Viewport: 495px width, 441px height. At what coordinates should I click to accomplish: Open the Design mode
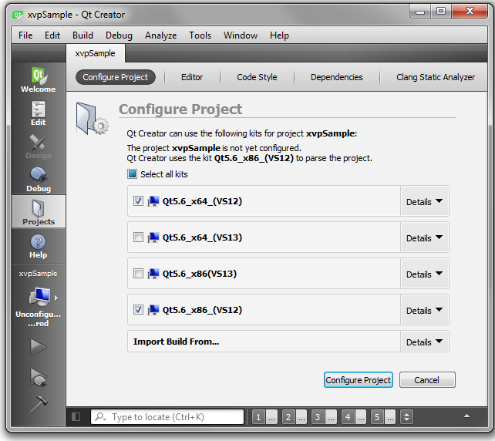[38, 147]
